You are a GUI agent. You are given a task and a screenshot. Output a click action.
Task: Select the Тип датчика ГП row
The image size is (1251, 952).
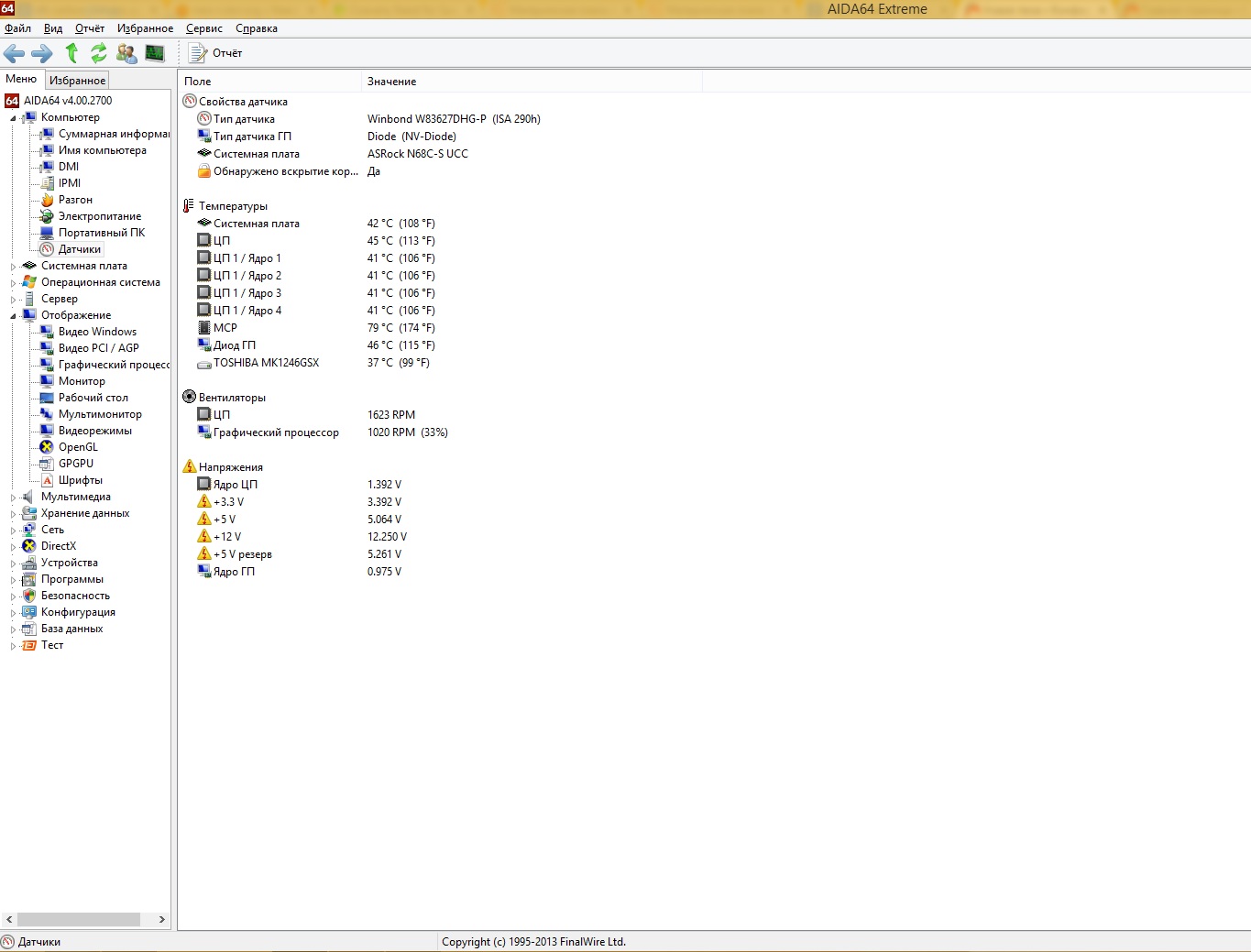(x=327, y=137)
